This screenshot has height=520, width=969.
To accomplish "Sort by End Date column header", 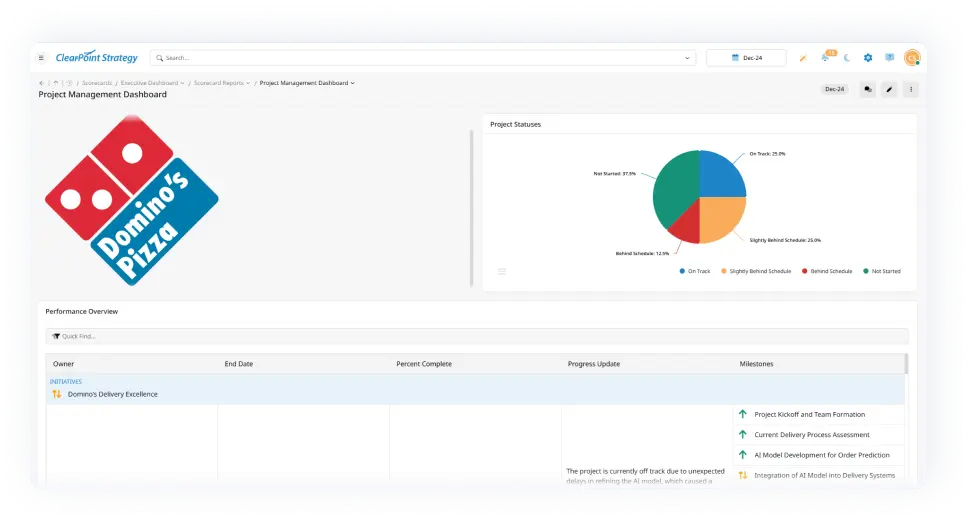I will point(239,364).
